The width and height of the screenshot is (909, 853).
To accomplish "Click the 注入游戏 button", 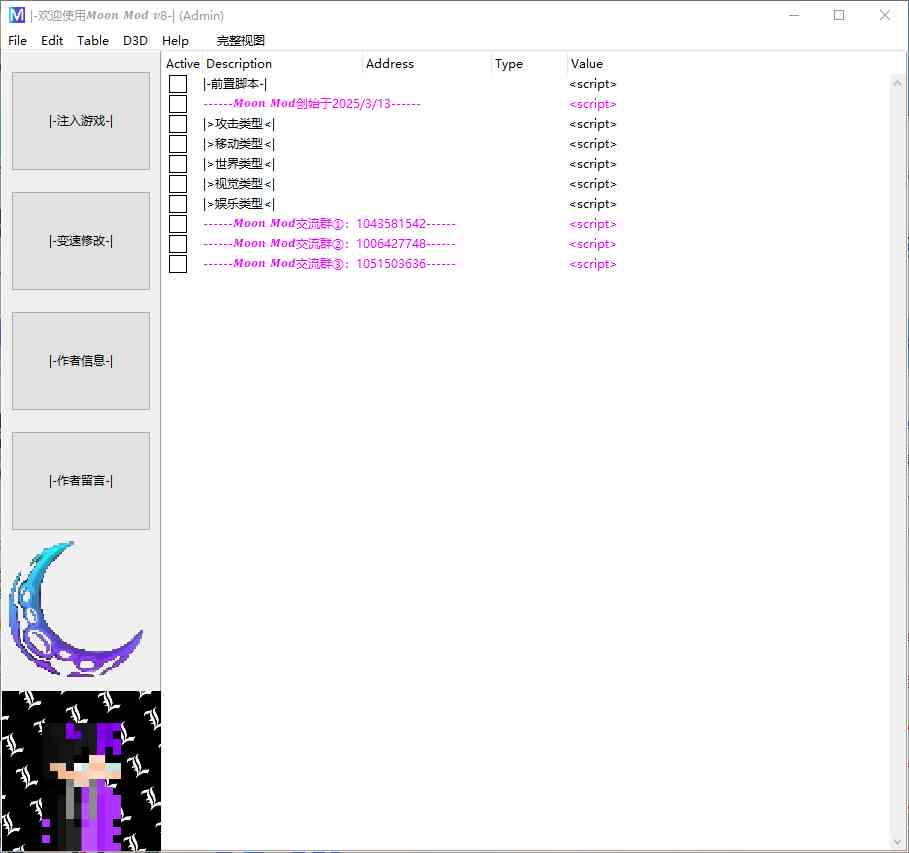I will [81, 121].
